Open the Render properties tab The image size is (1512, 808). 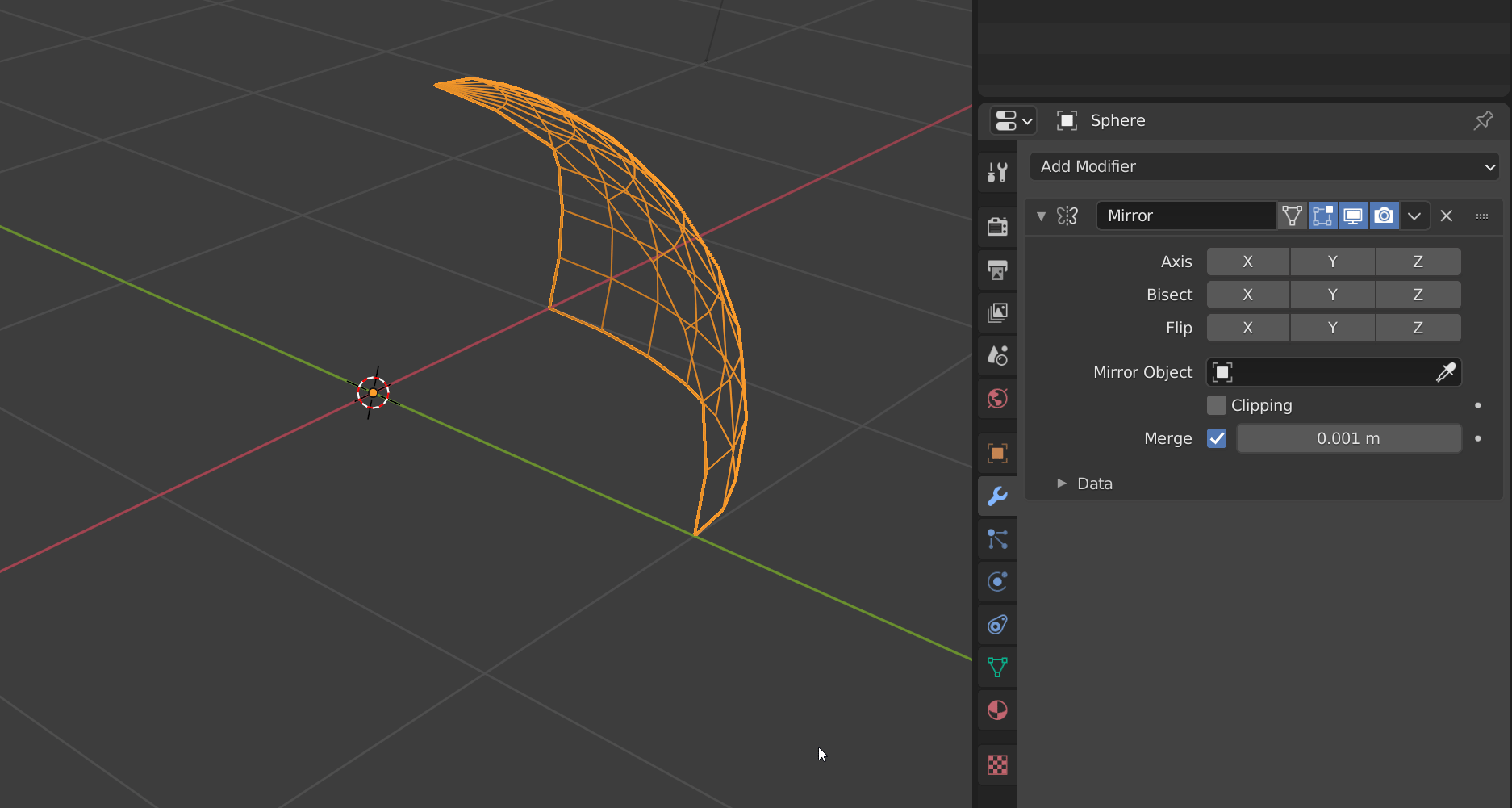point(997,226)
